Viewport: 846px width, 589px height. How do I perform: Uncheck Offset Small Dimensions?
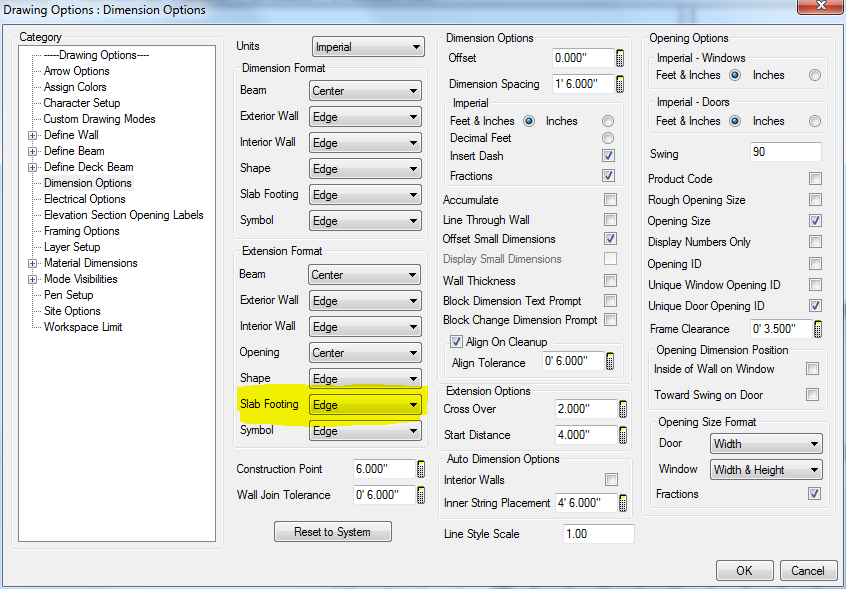pyautogui.click(x=610, y=238)
